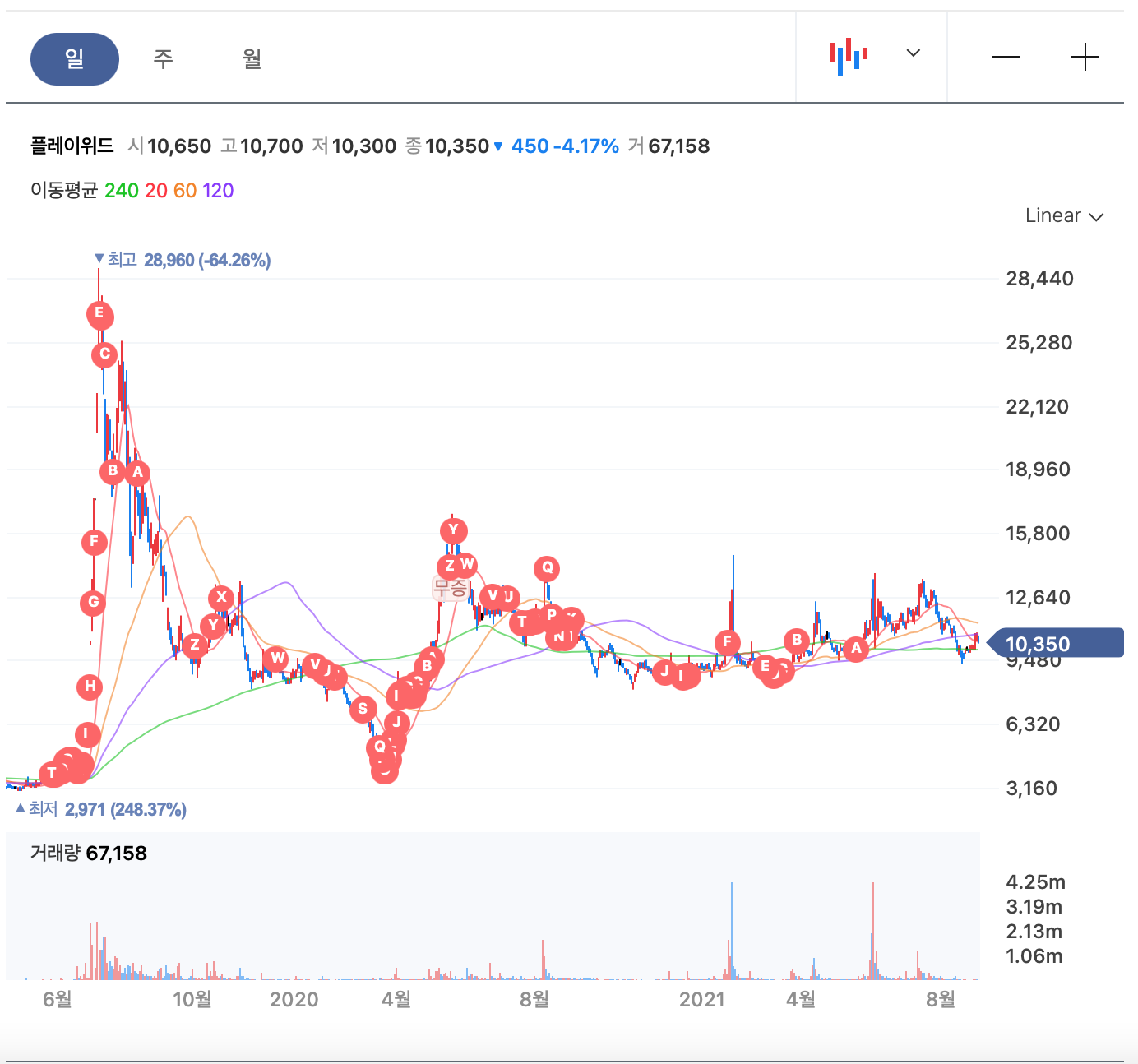Click the B marker near 4월 2021
1138x1064 pixels.
click(x=797, y=640)
